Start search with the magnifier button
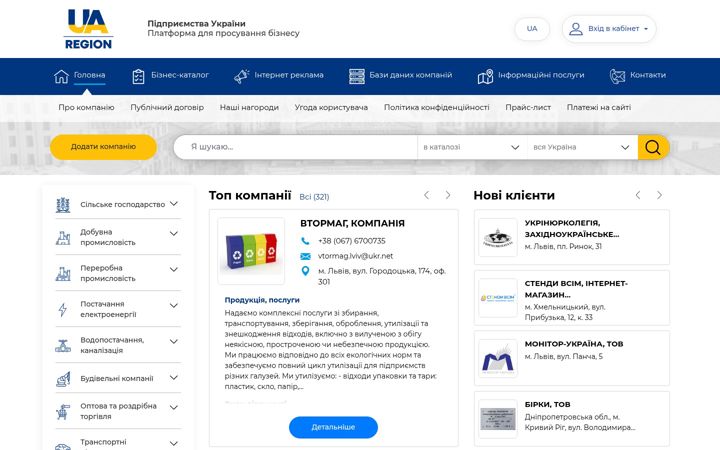The width and height of the screenshot is (720, 450). click(653, 147)
